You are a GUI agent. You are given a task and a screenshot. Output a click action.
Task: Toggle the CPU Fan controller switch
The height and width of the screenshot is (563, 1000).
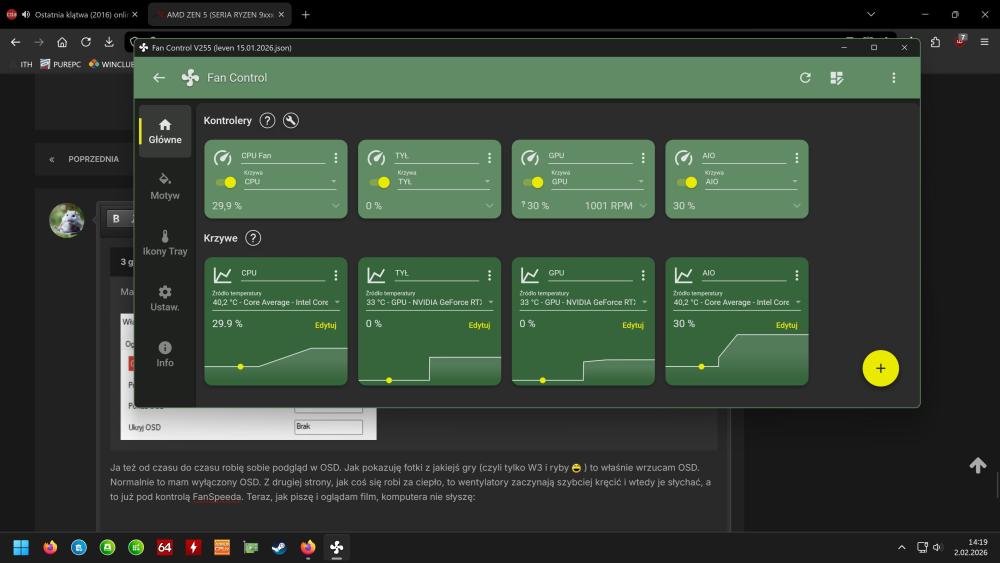pyautogui.click(x=226, y=182)
